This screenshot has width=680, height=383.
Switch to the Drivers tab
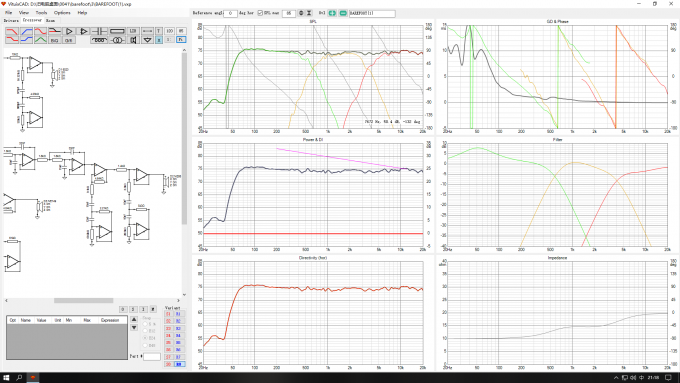11,20
